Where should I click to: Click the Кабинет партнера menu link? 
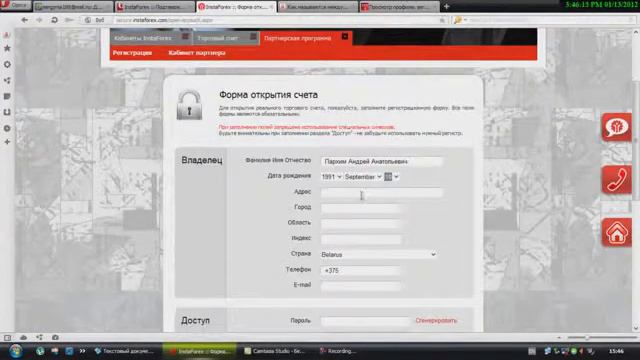click(x=197, y=53)
